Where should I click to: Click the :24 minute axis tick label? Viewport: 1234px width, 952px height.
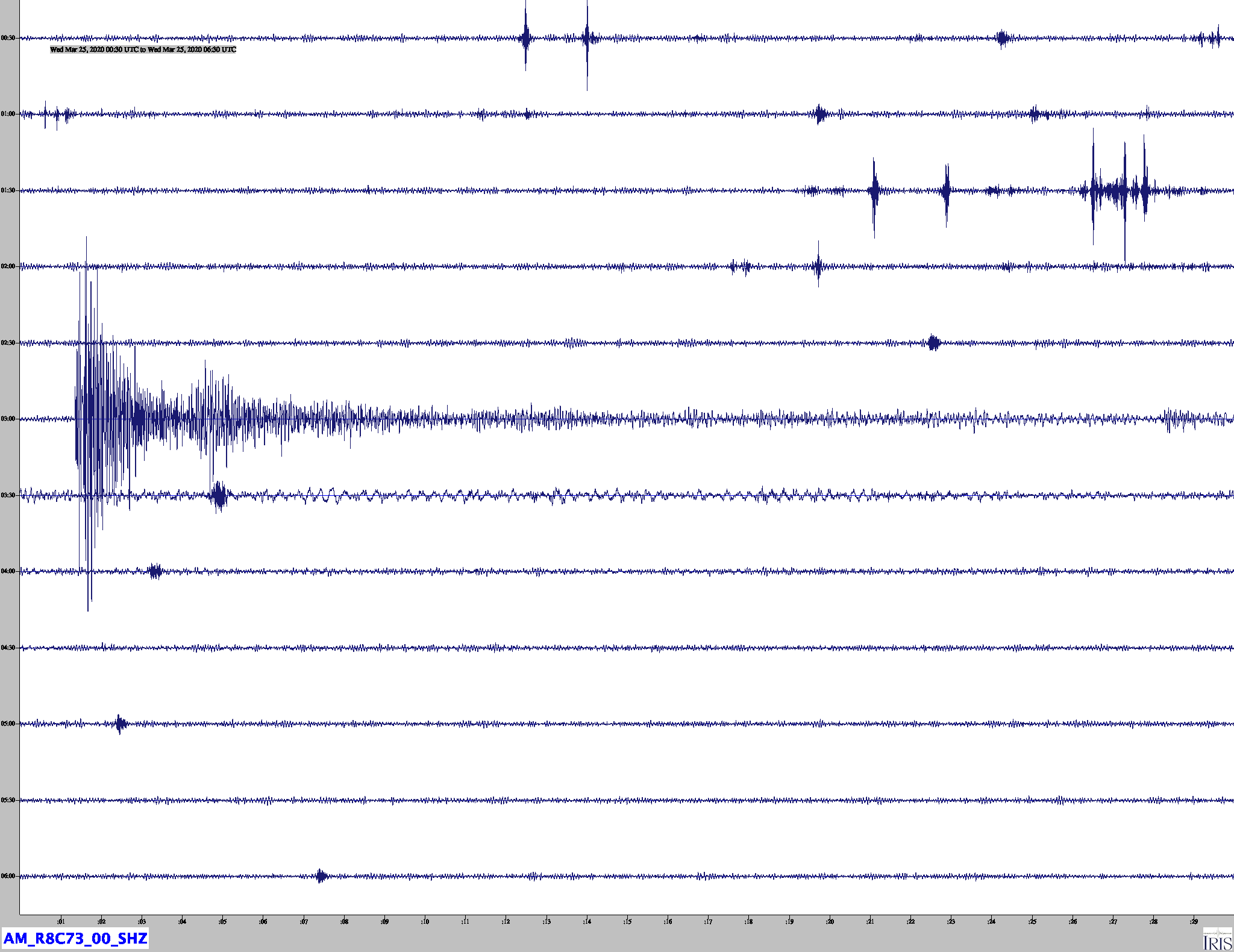(x=991, y=921)
